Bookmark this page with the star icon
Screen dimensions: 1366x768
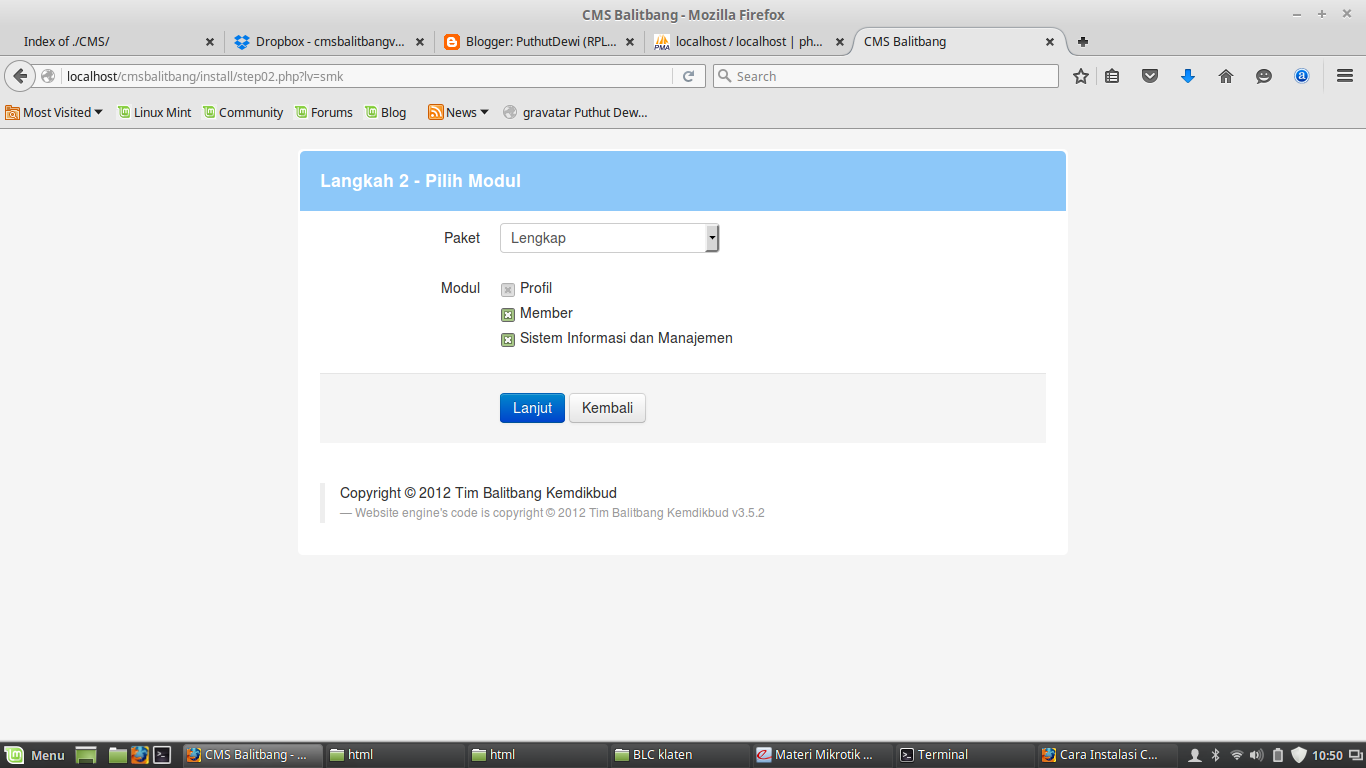(x=1080, y=75)
